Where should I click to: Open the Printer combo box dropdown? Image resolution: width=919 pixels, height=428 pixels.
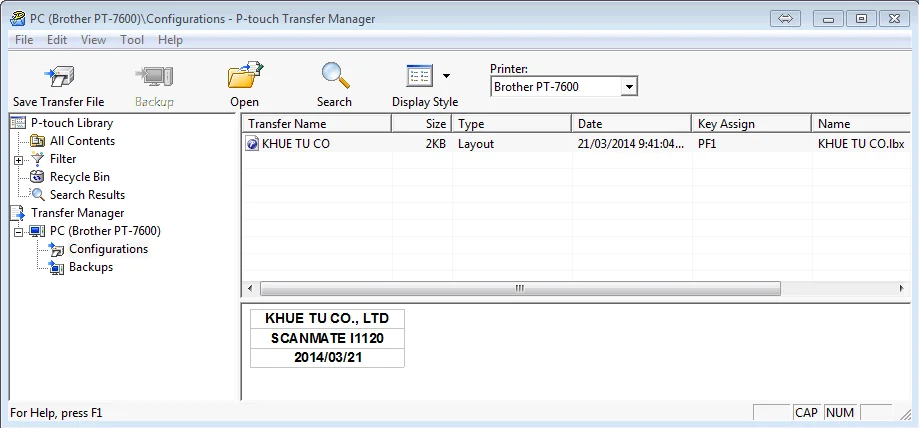(x=628, y=87)
